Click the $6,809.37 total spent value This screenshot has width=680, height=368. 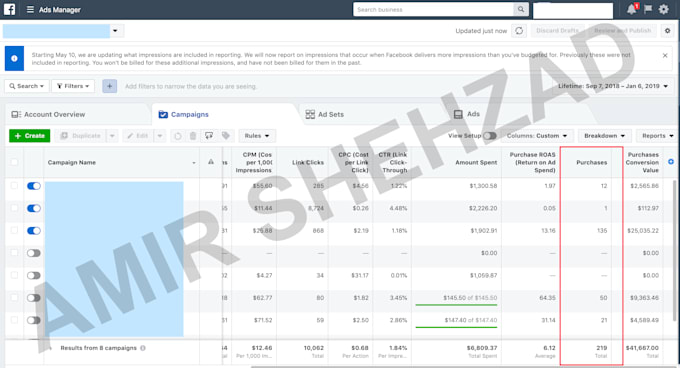coord(482,348)
